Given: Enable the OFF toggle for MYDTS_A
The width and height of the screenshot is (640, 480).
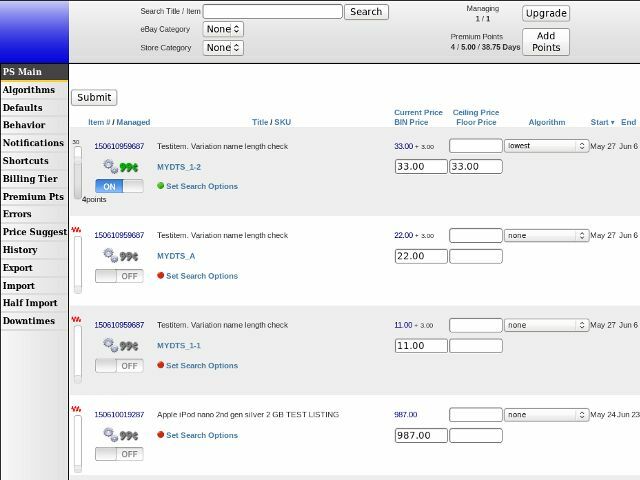Looking at the screenshot, I should click(119, 276).
